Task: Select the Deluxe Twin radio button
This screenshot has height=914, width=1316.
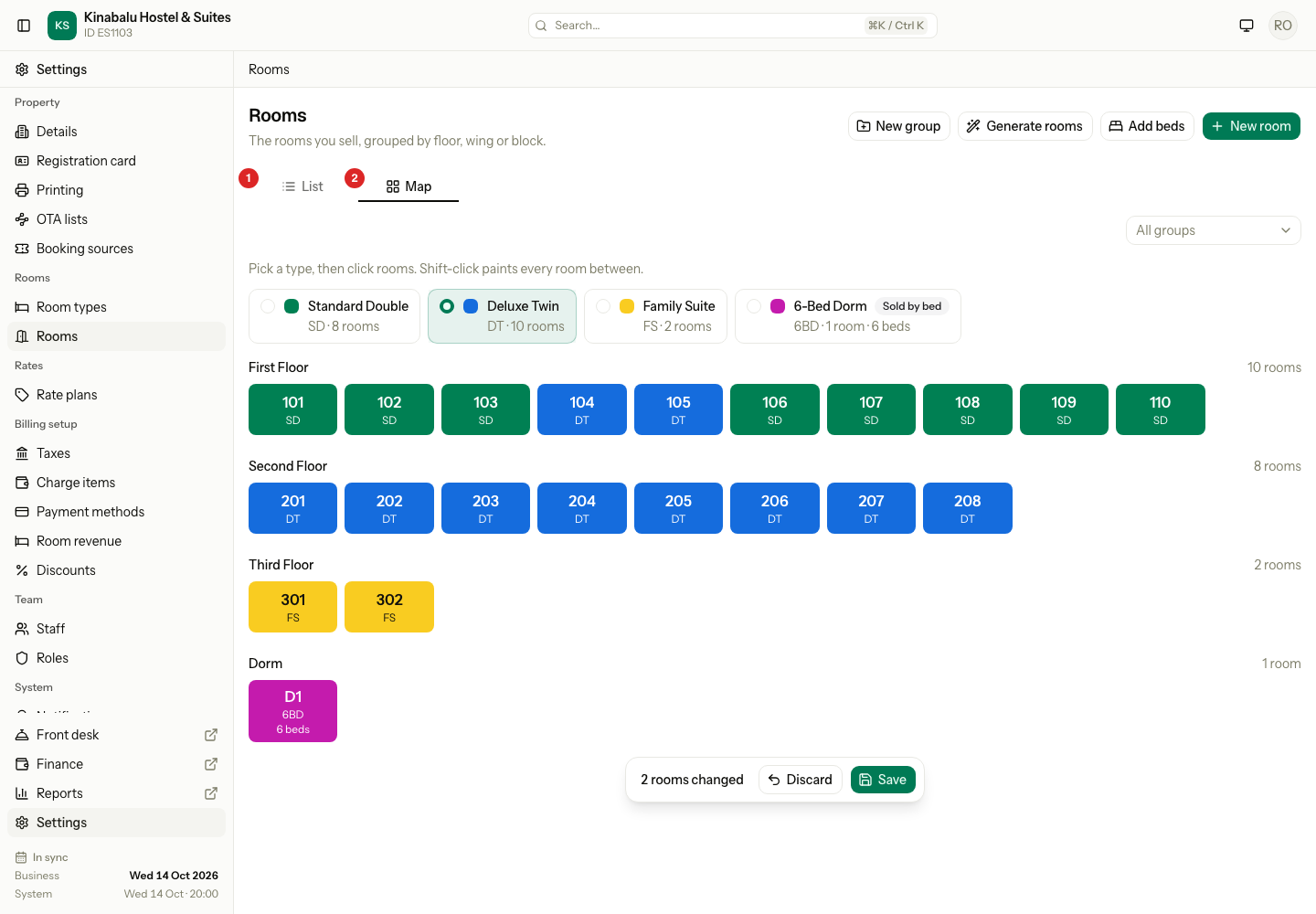Action: 447,306
